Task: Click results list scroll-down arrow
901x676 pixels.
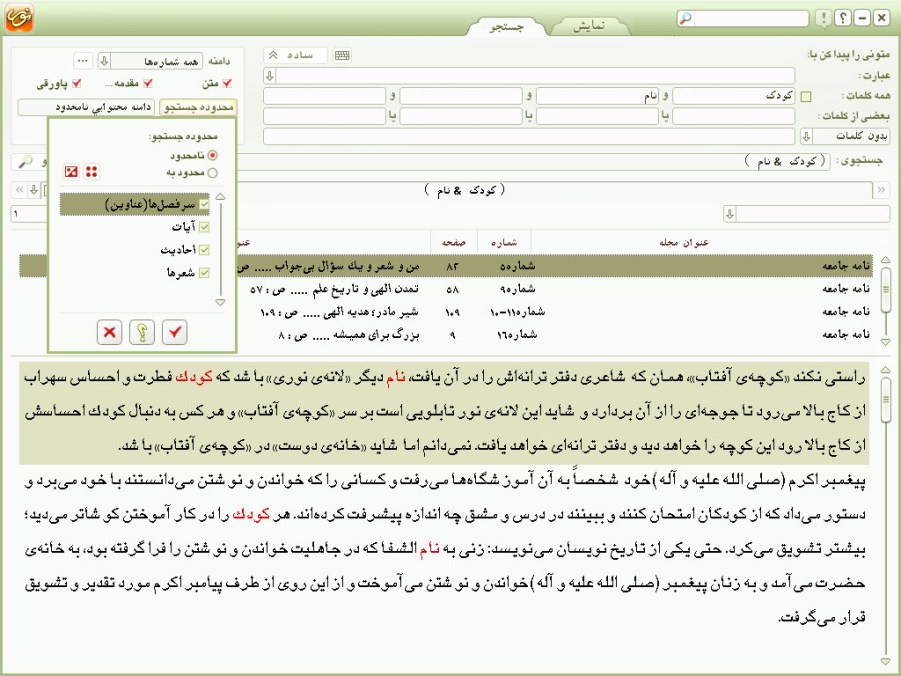Action: (885, 342)
